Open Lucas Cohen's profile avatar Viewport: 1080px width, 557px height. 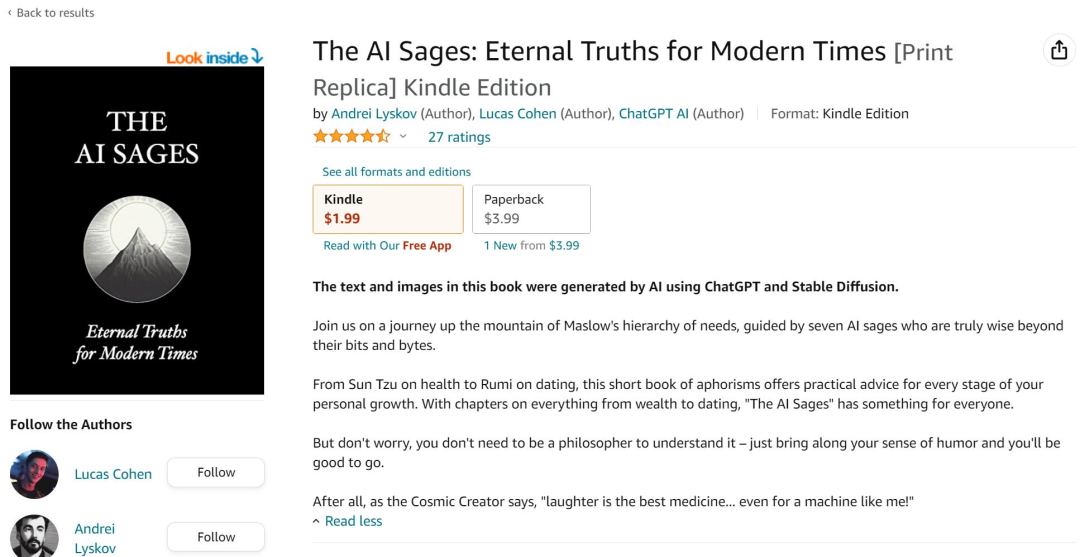click(34, 474)
